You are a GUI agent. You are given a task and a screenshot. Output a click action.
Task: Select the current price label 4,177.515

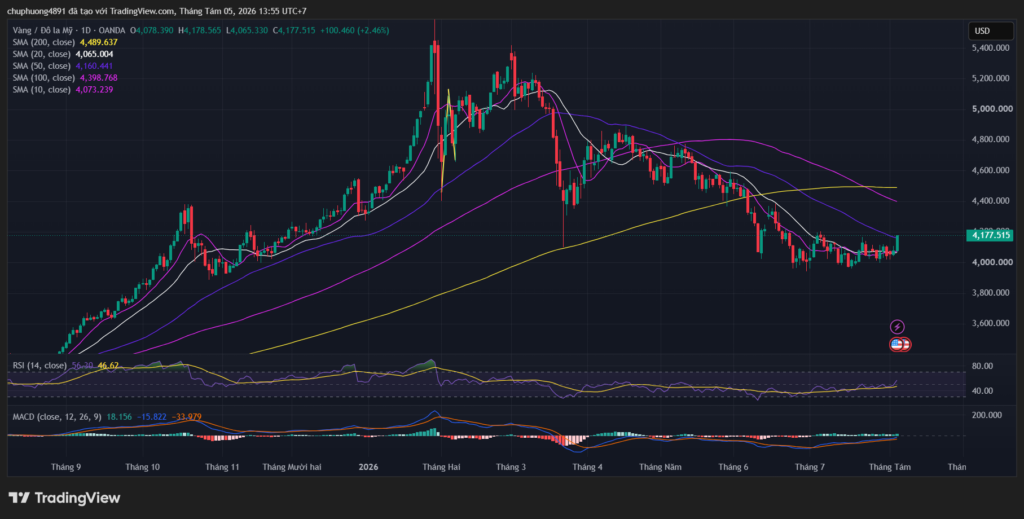[x=990, y=235]
